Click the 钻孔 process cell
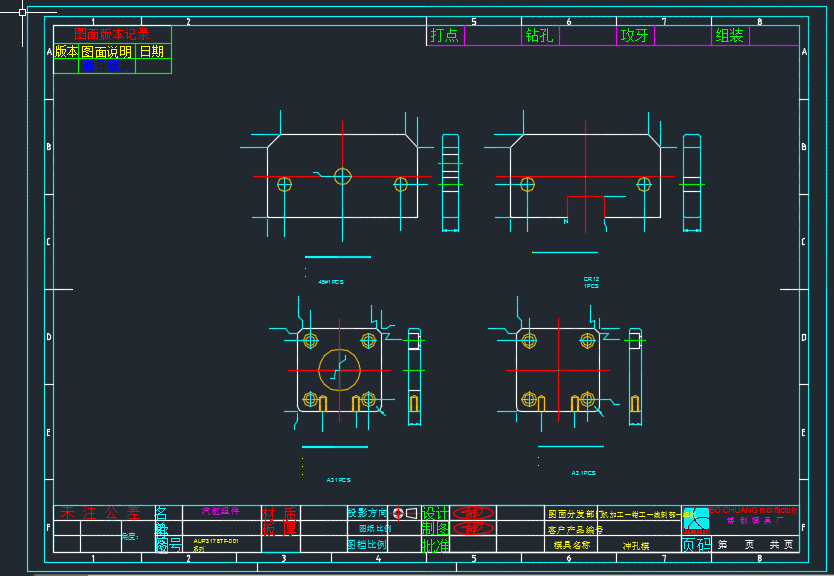The width and height of the screenshot is (834, 576). (539, 35)
